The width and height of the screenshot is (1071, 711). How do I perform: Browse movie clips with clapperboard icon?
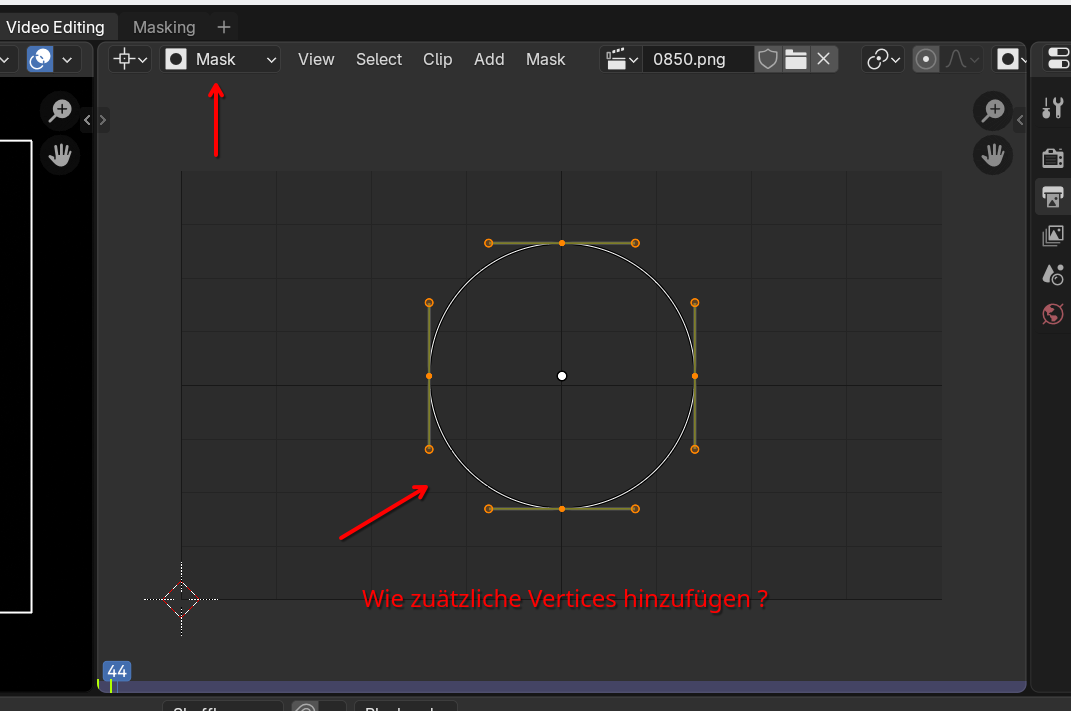(622, 59)
